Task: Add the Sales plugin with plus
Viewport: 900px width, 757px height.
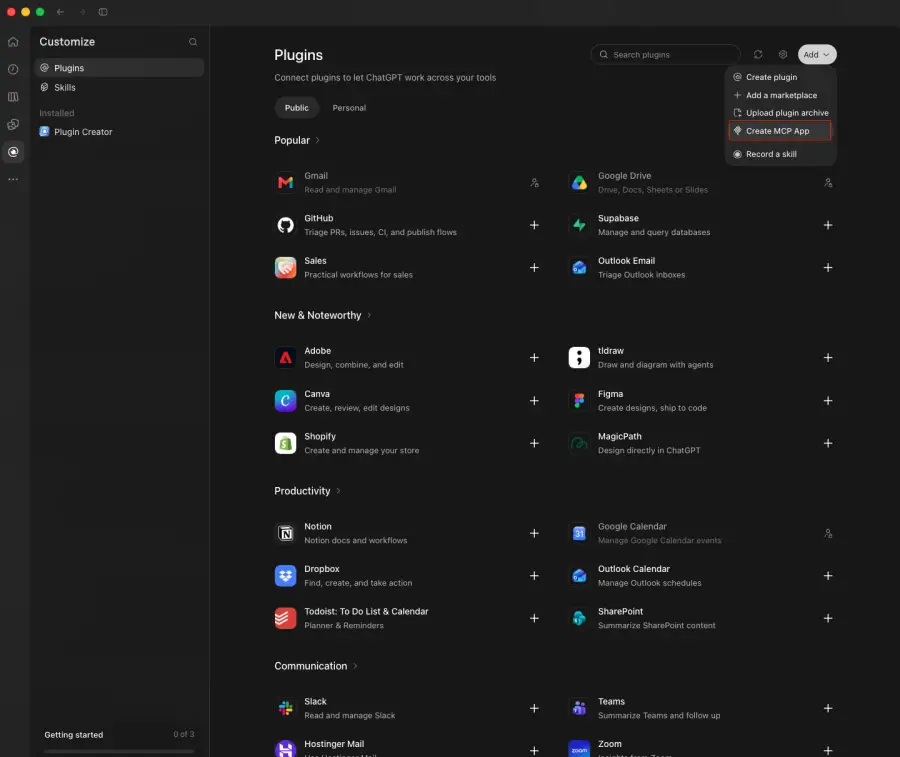Action: [x=534, y=267]
